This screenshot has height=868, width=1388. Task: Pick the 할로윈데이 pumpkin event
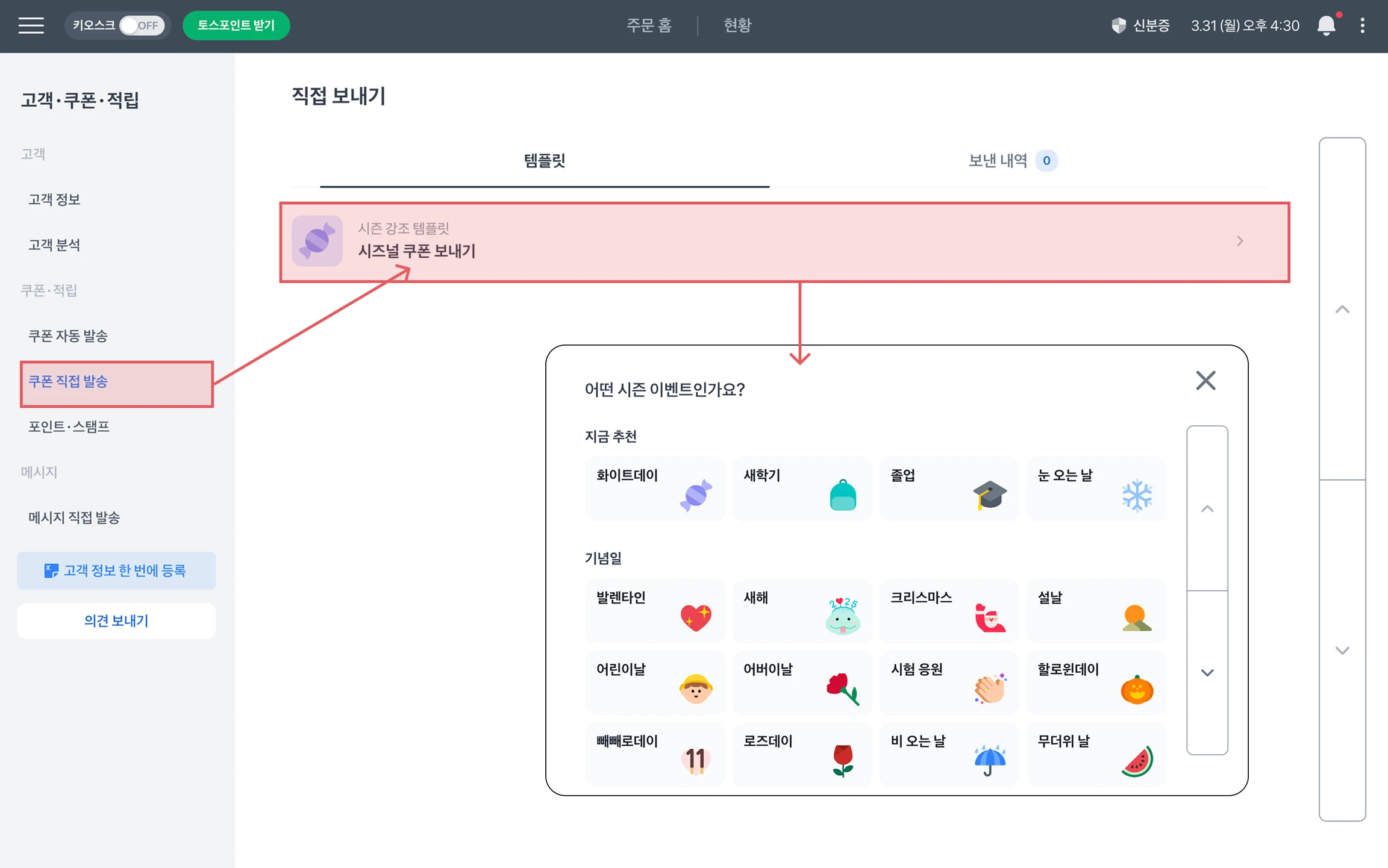point(1095,682)
